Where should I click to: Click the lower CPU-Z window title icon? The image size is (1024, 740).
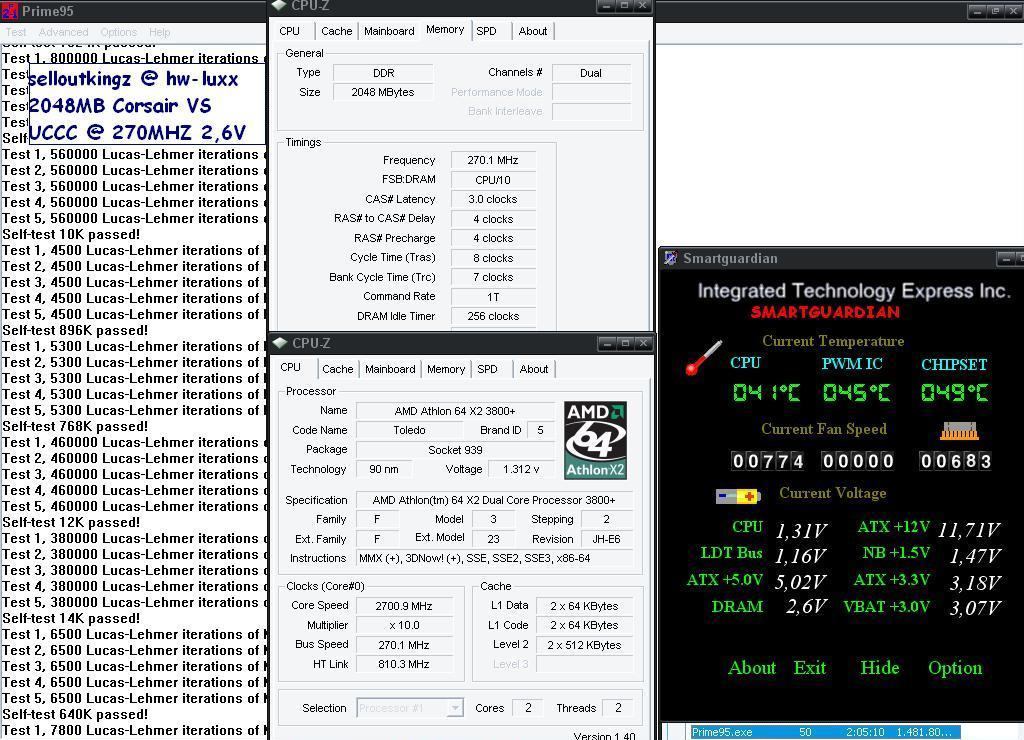[280, 343]
